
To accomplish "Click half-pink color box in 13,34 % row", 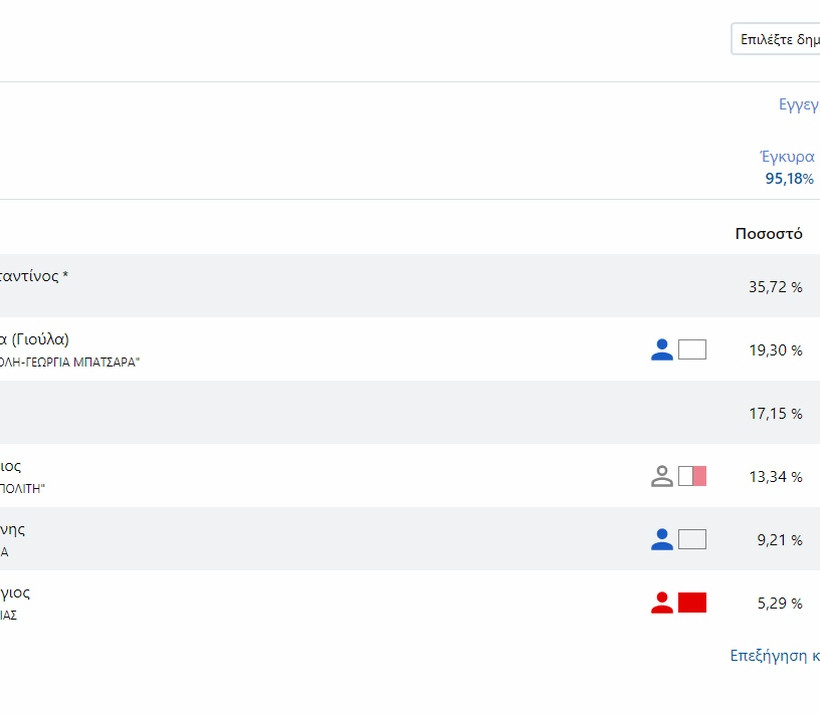I will point(692,476).
